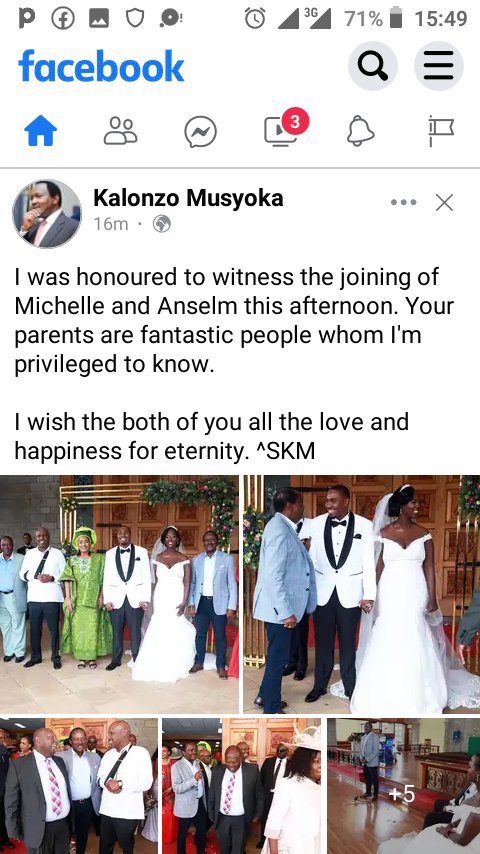Screen dimensions: 480x854
Task: View the +5 more photos tile
Action: coord(404,786)
